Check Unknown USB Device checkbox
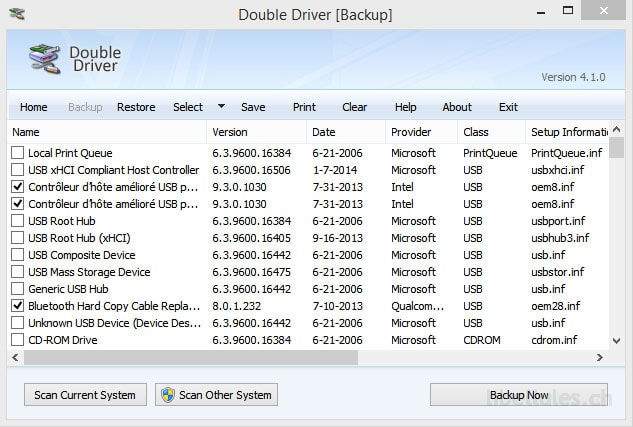633x427 pixels. (17, 323)
